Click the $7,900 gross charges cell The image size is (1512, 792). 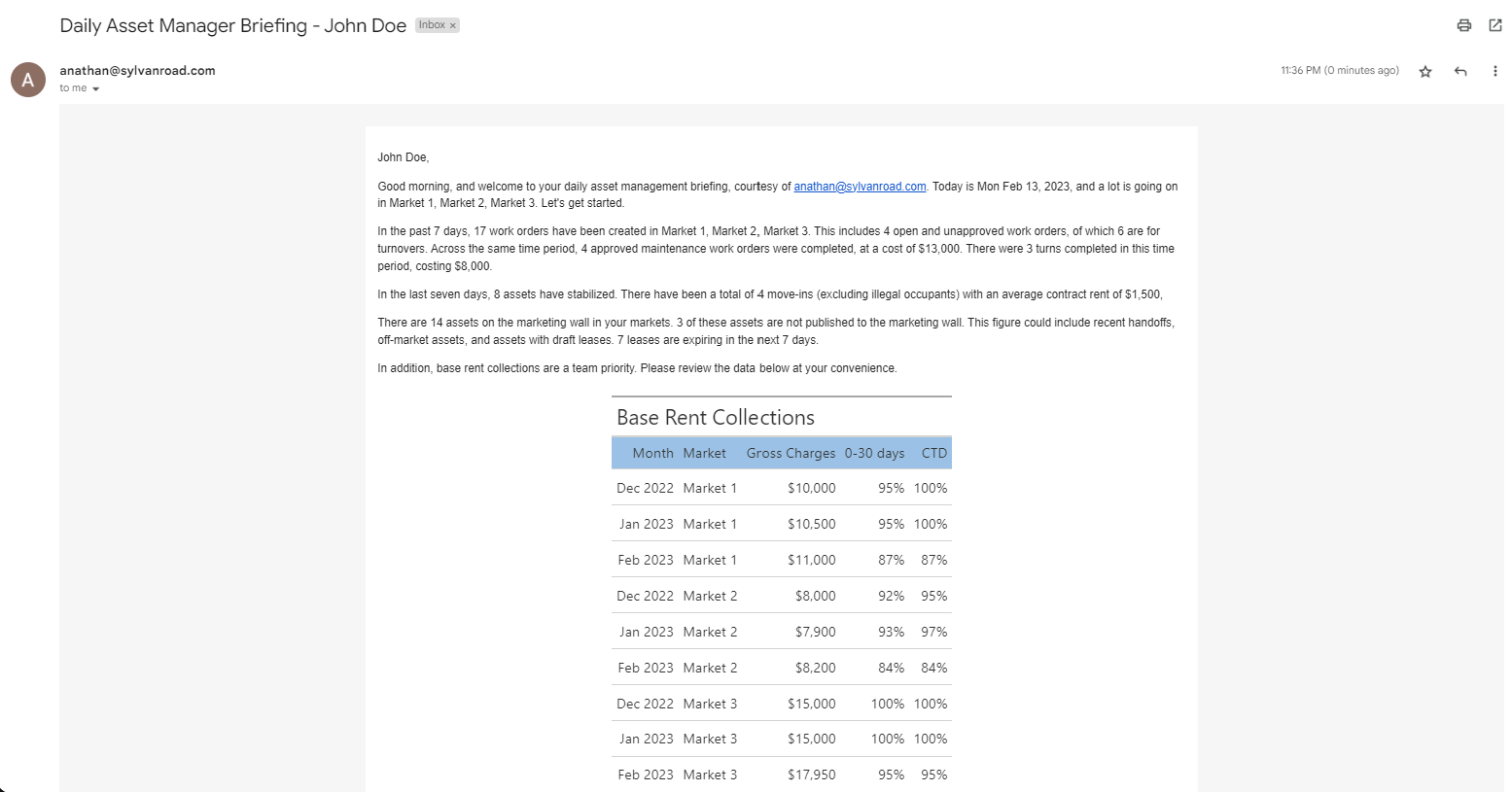point(815,632)
